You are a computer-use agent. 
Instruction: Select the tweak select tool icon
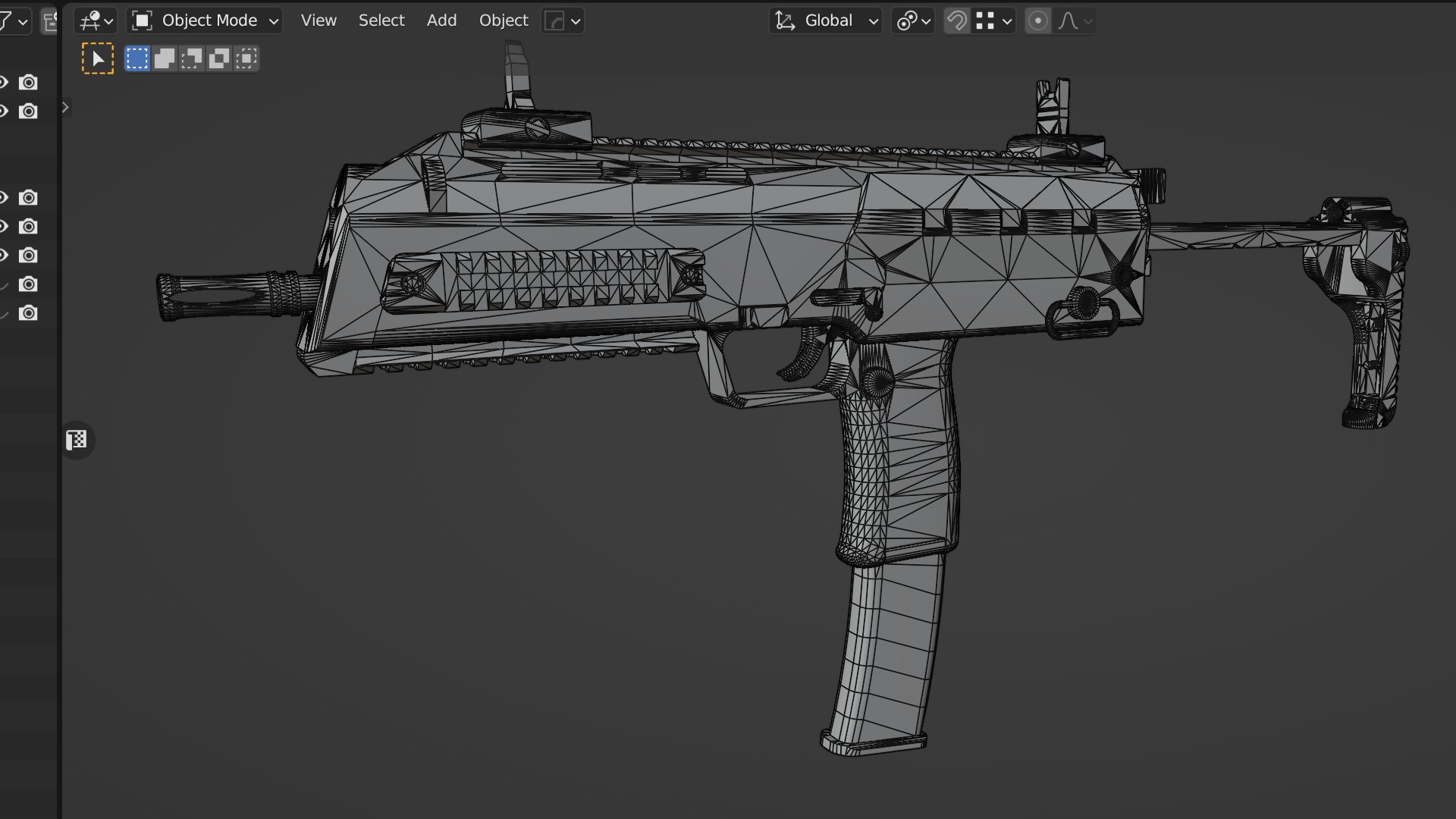[98, 58]
